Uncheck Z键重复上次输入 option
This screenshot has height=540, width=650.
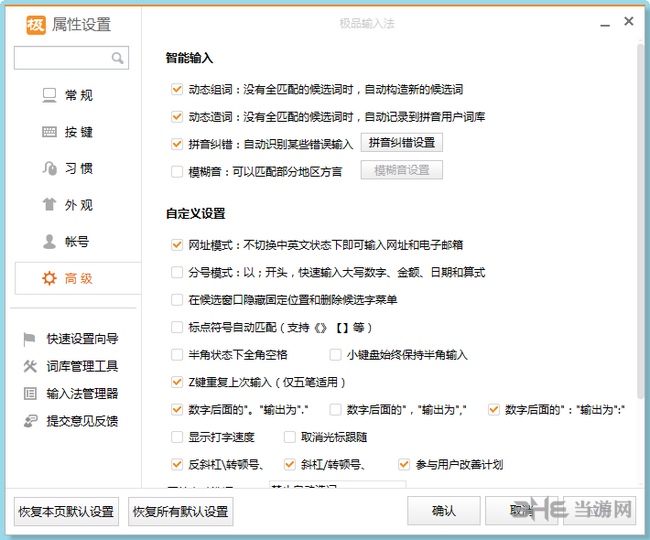[x=177, y=382]
